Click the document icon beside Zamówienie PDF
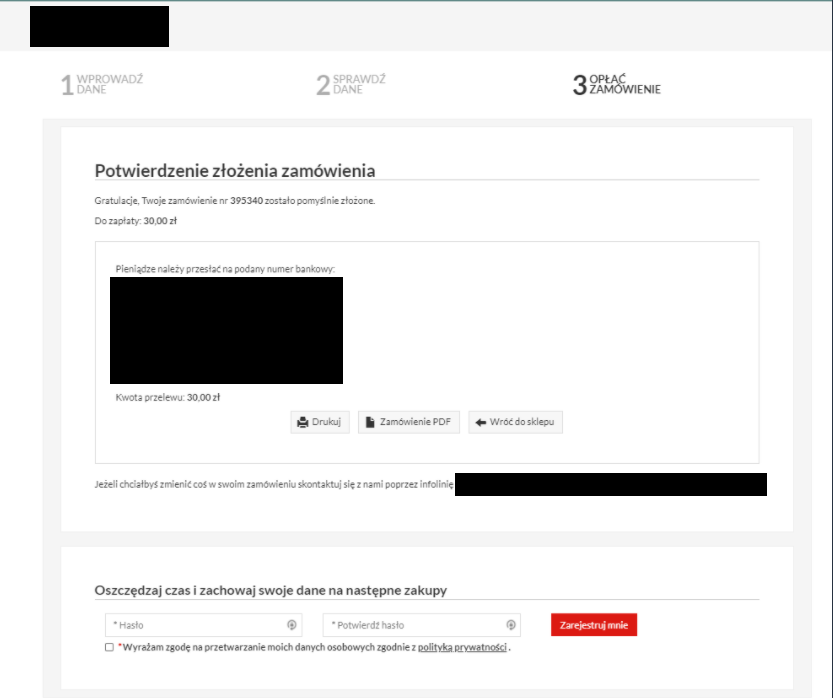Viewport: 833px width, 698px height. click(370, 422)
